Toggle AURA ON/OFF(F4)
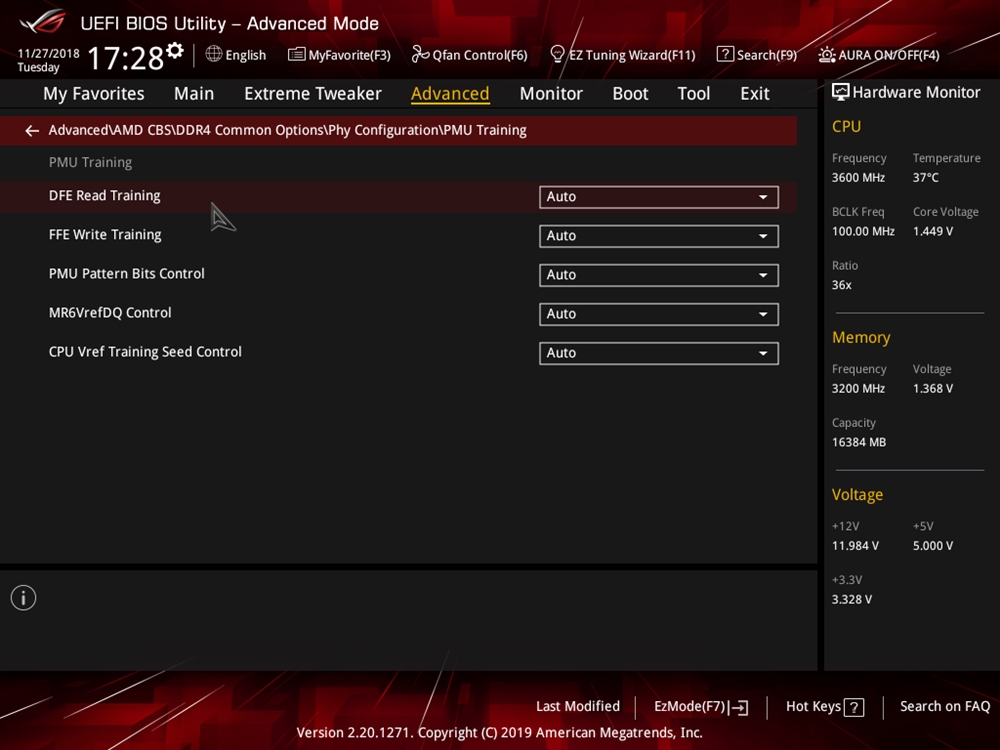 tap(879, 55)
